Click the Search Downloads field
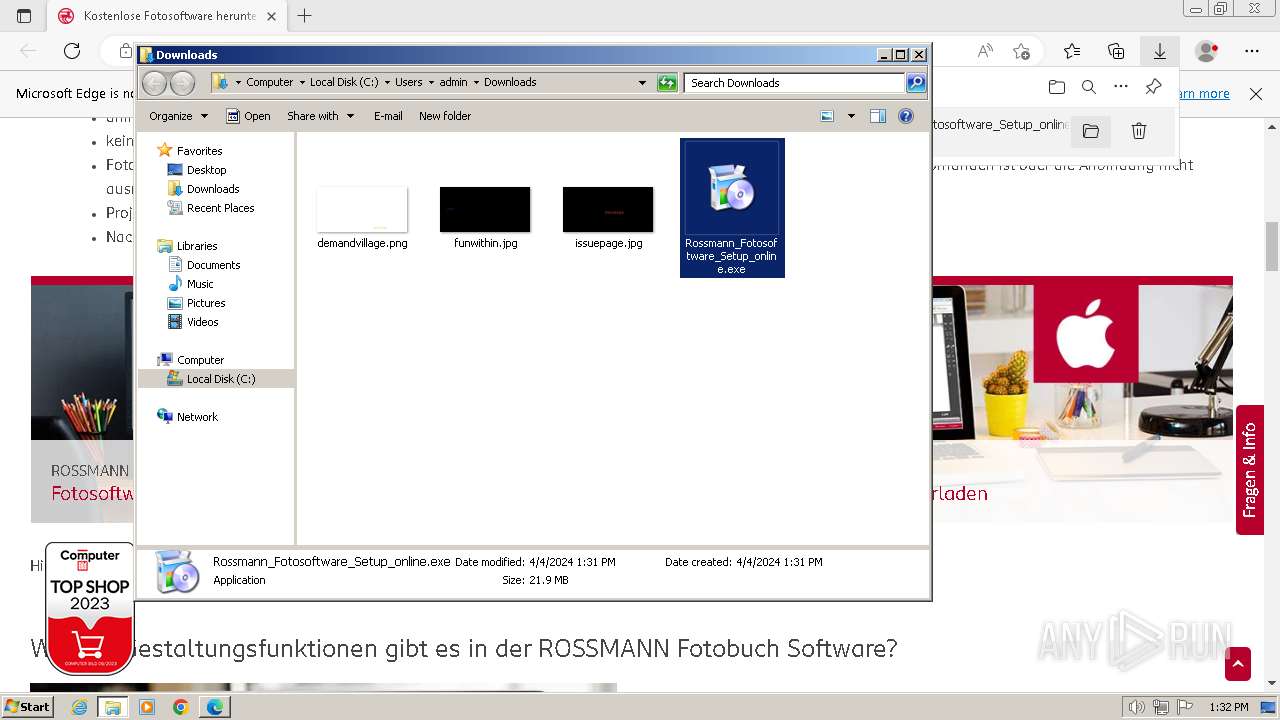This screenshot has height=720, width=1280. pos(795,83)
